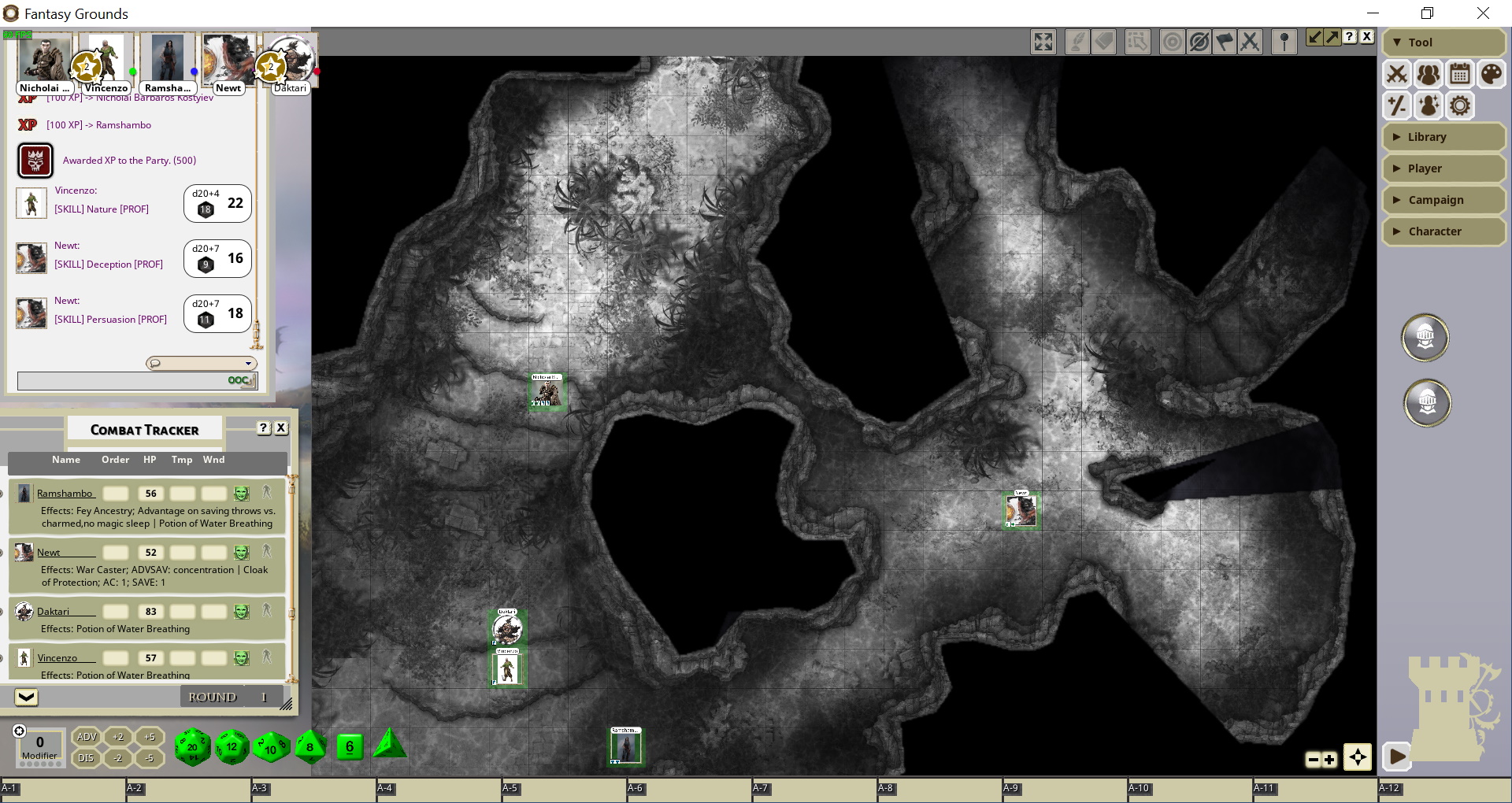The width and height of the screenshot is (1512, 803).
Task: Click the upper helmet token in sidebar
Action: [x=1425, y=338]
